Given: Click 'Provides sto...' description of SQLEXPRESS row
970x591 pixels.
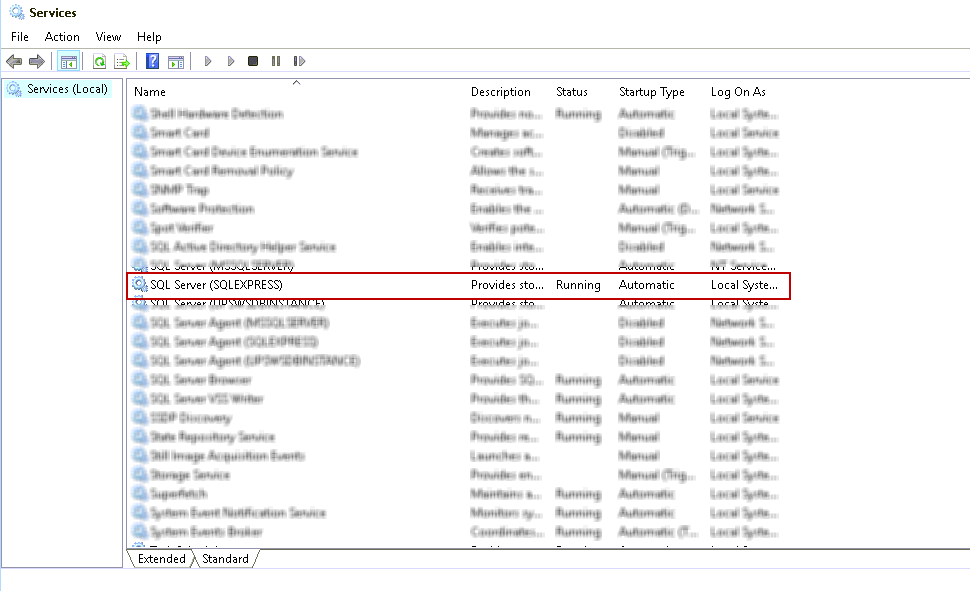Looking at the screenshot, I should [507, 285].
